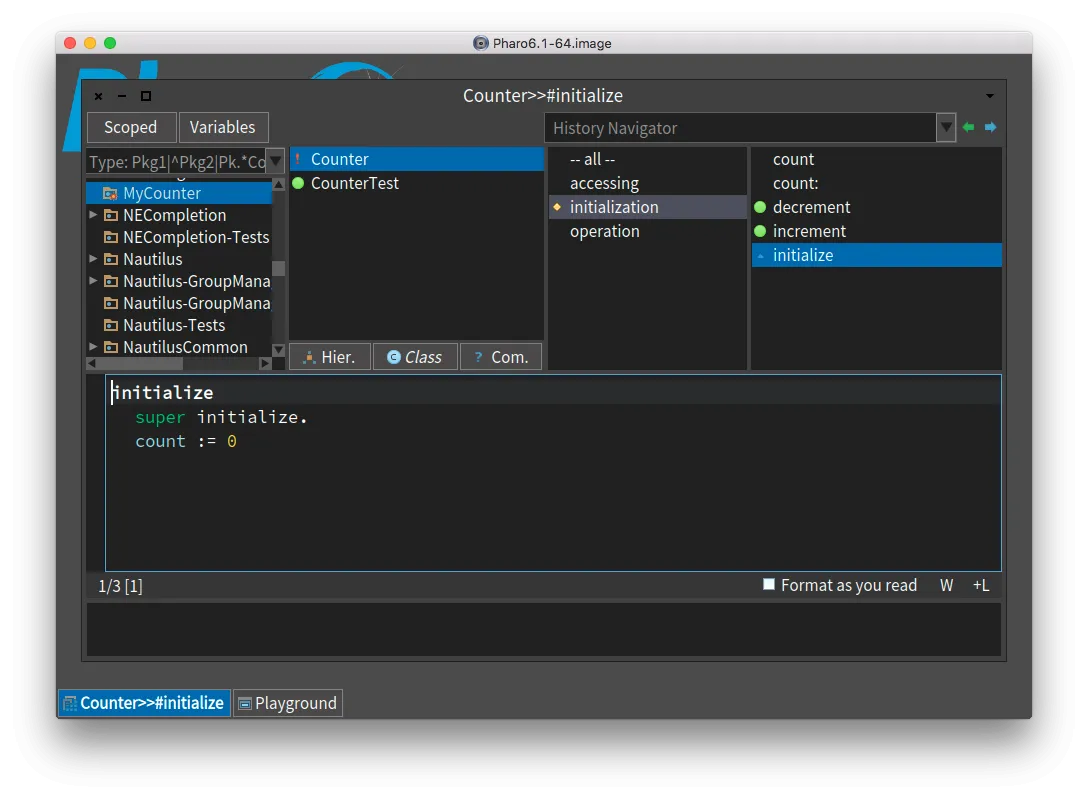1088x799 pixels.
Task: Click the green dot beside increment method
Action: (760, 231)
